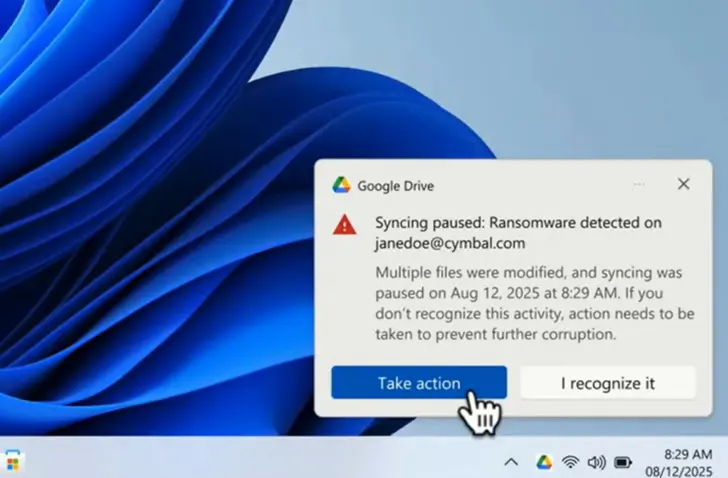728x478 pixels.
Task: Open the notification's three-dot options menu
Action: pyautogui.click(x=639, y=185)
